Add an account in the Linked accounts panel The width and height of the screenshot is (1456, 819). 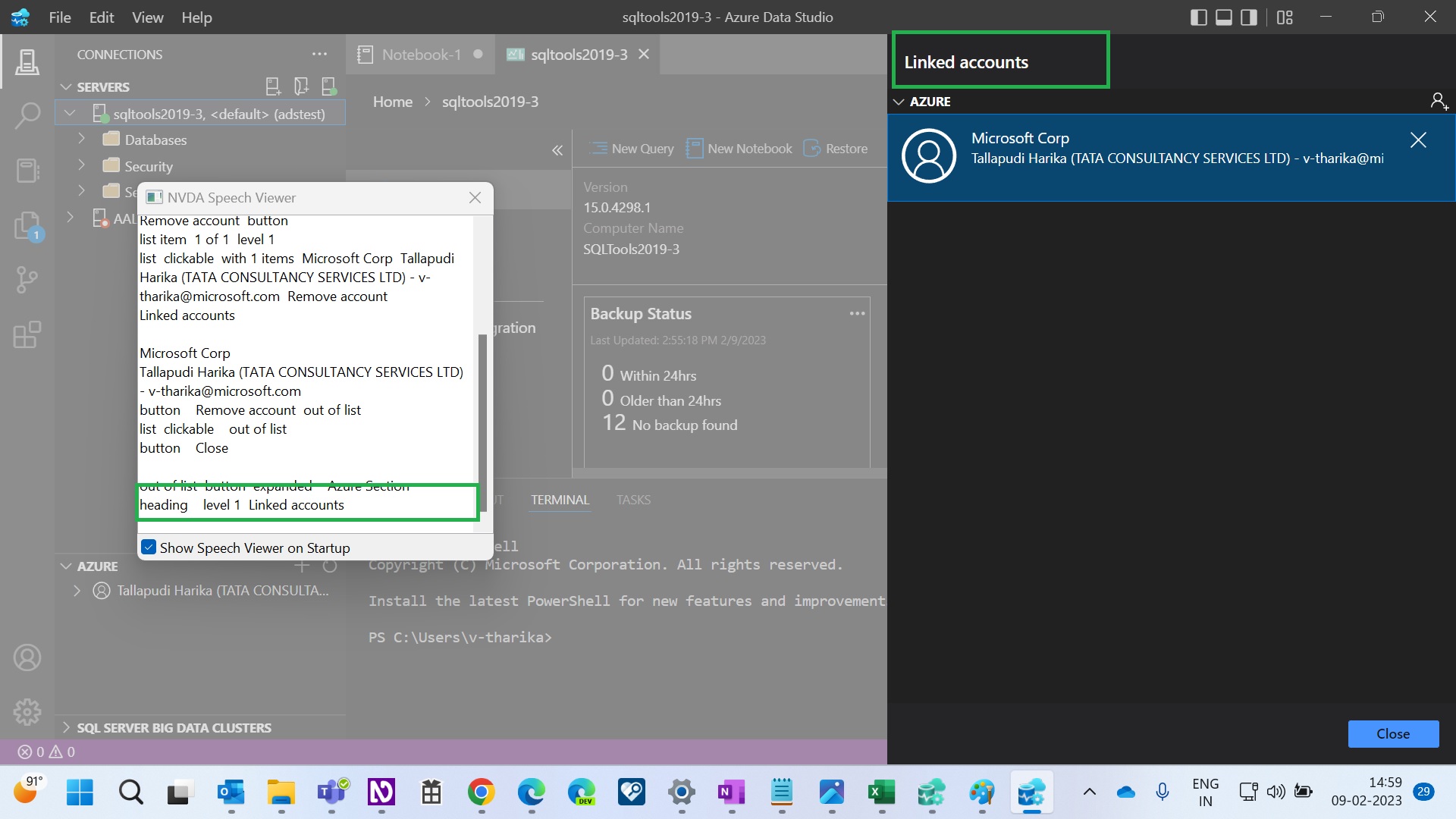(x=1439, y=101)
